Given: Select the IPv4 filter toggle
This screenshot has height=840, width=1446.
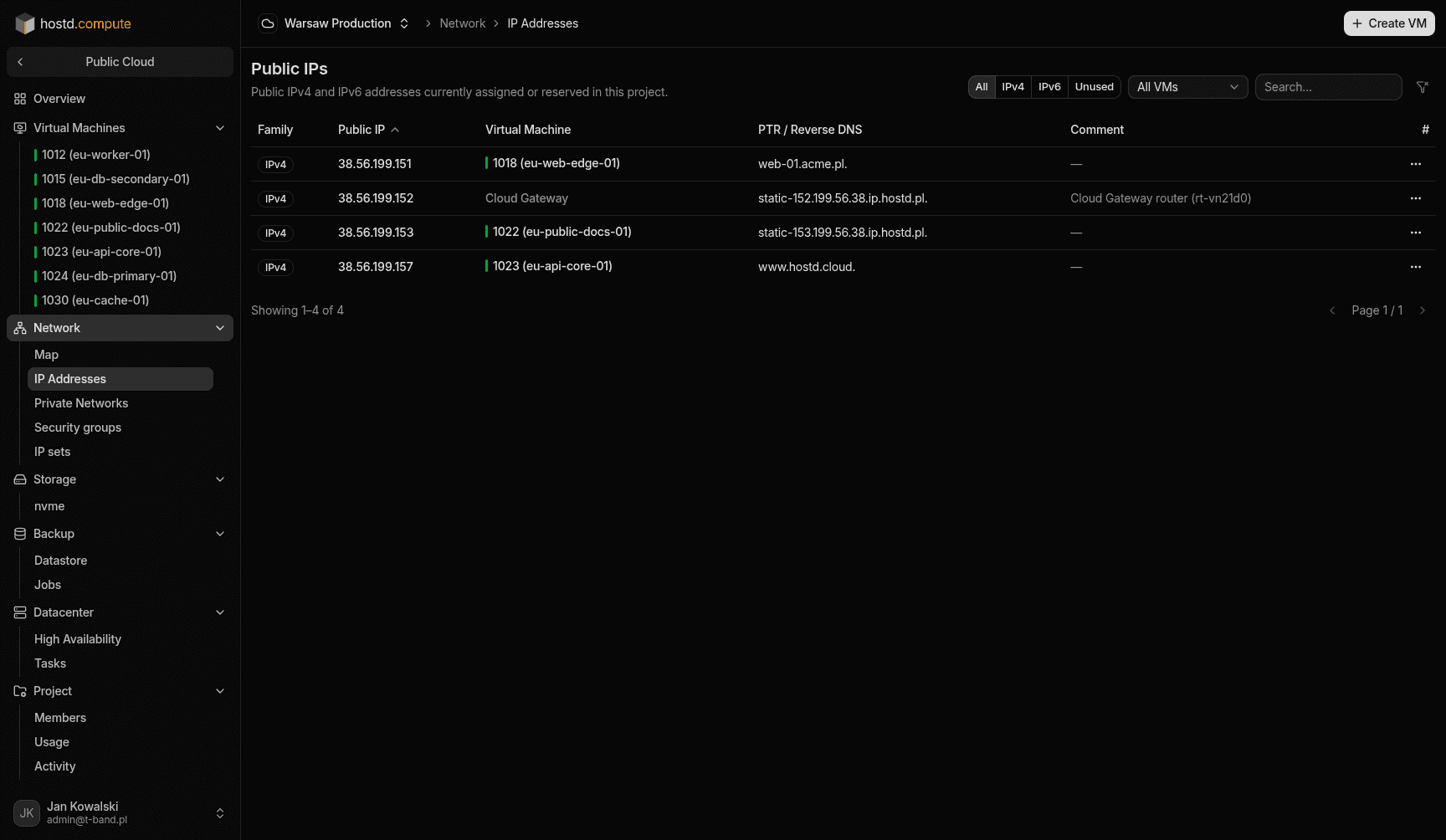Looking at the screenshot, I should 1013,87.
